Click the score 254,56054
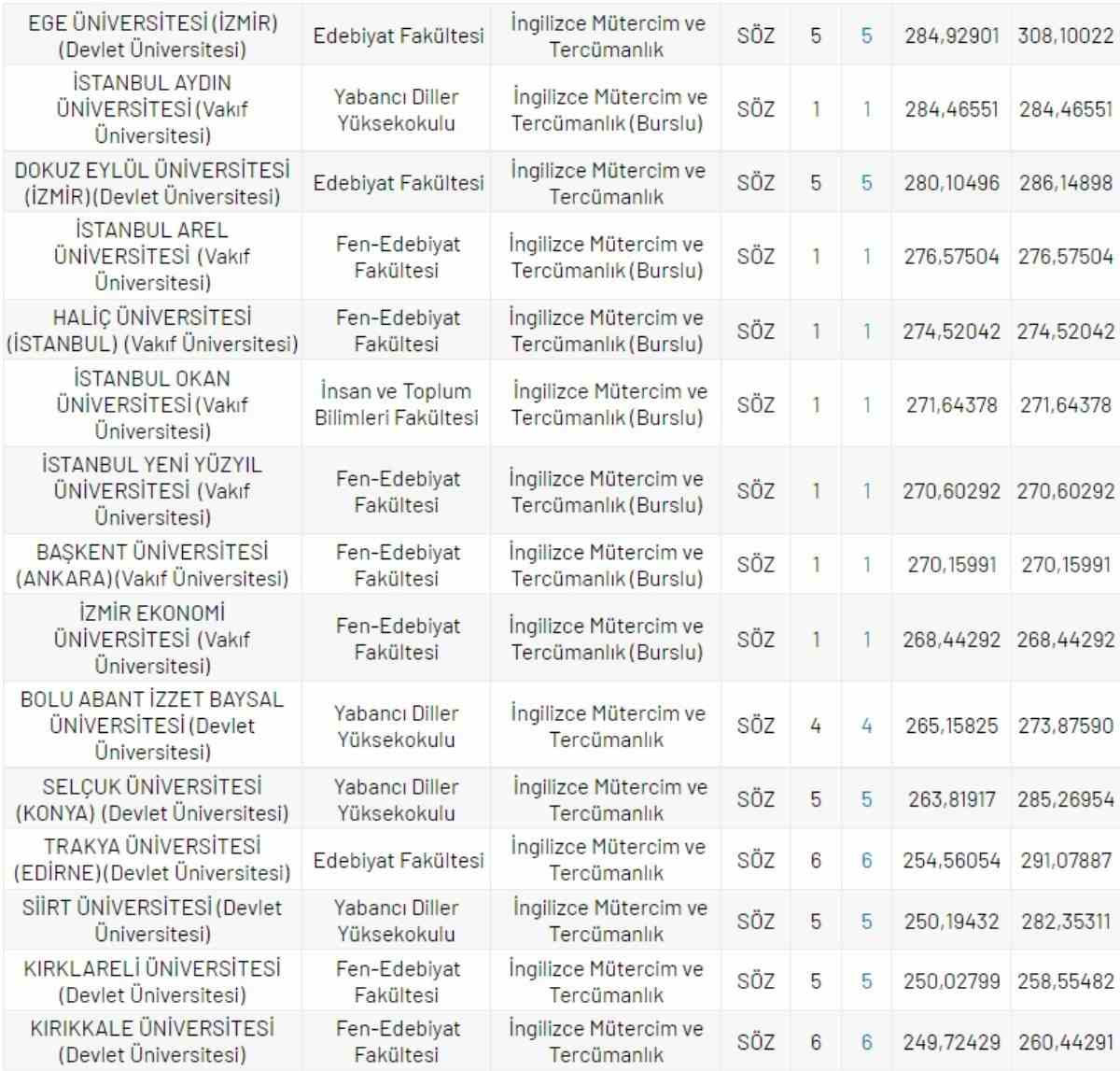Viewport: 1120px width, 1071px height. click(951, 860)
